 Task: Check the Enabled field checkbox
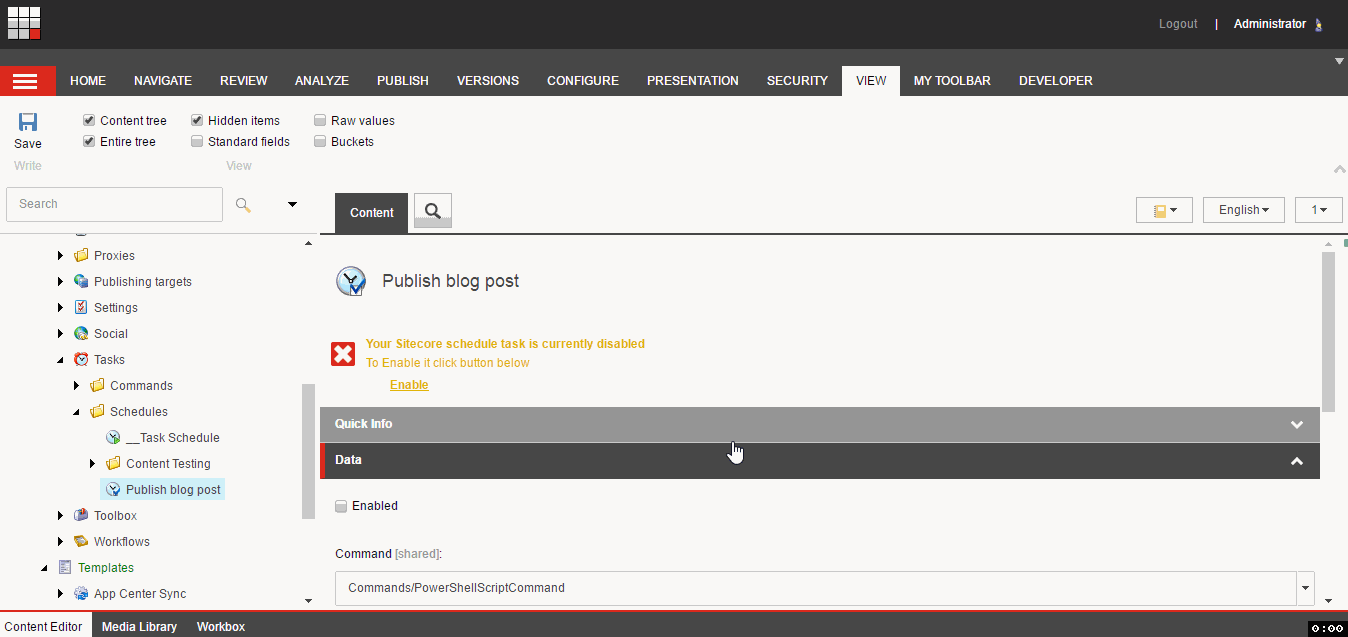(x=341, y=506)
